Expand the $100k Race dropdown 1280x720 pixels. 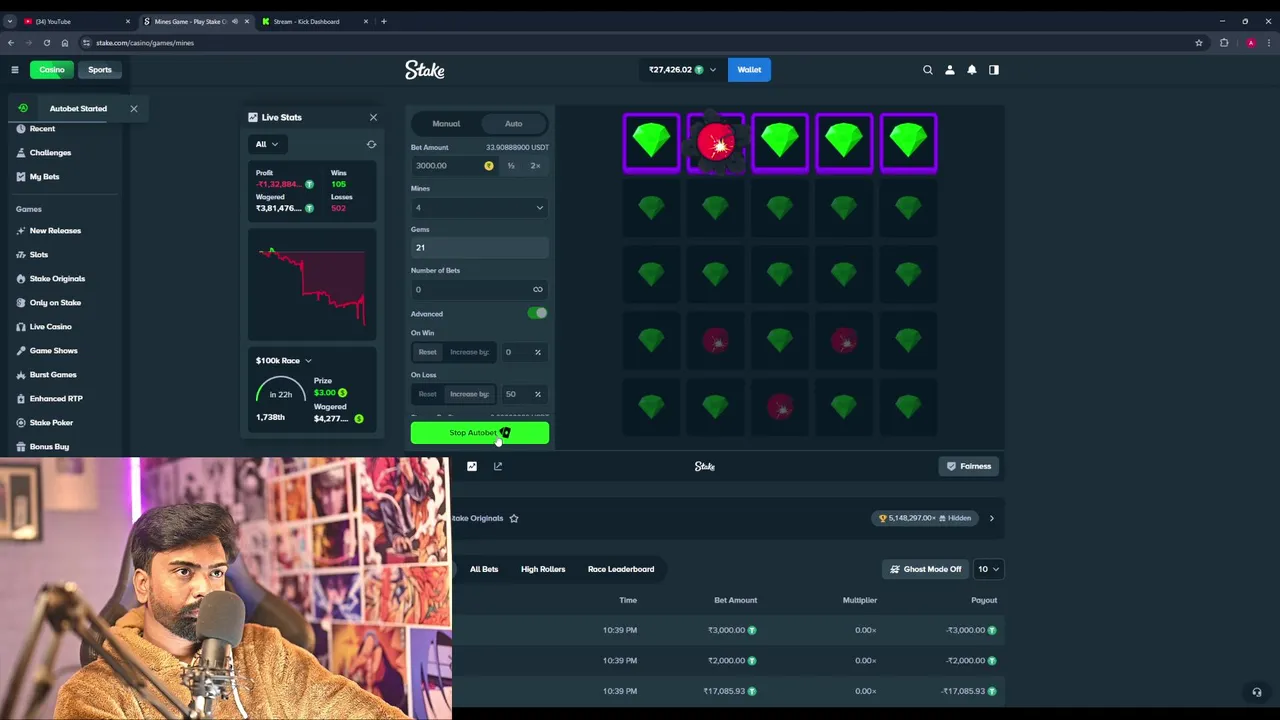point(283,361)
